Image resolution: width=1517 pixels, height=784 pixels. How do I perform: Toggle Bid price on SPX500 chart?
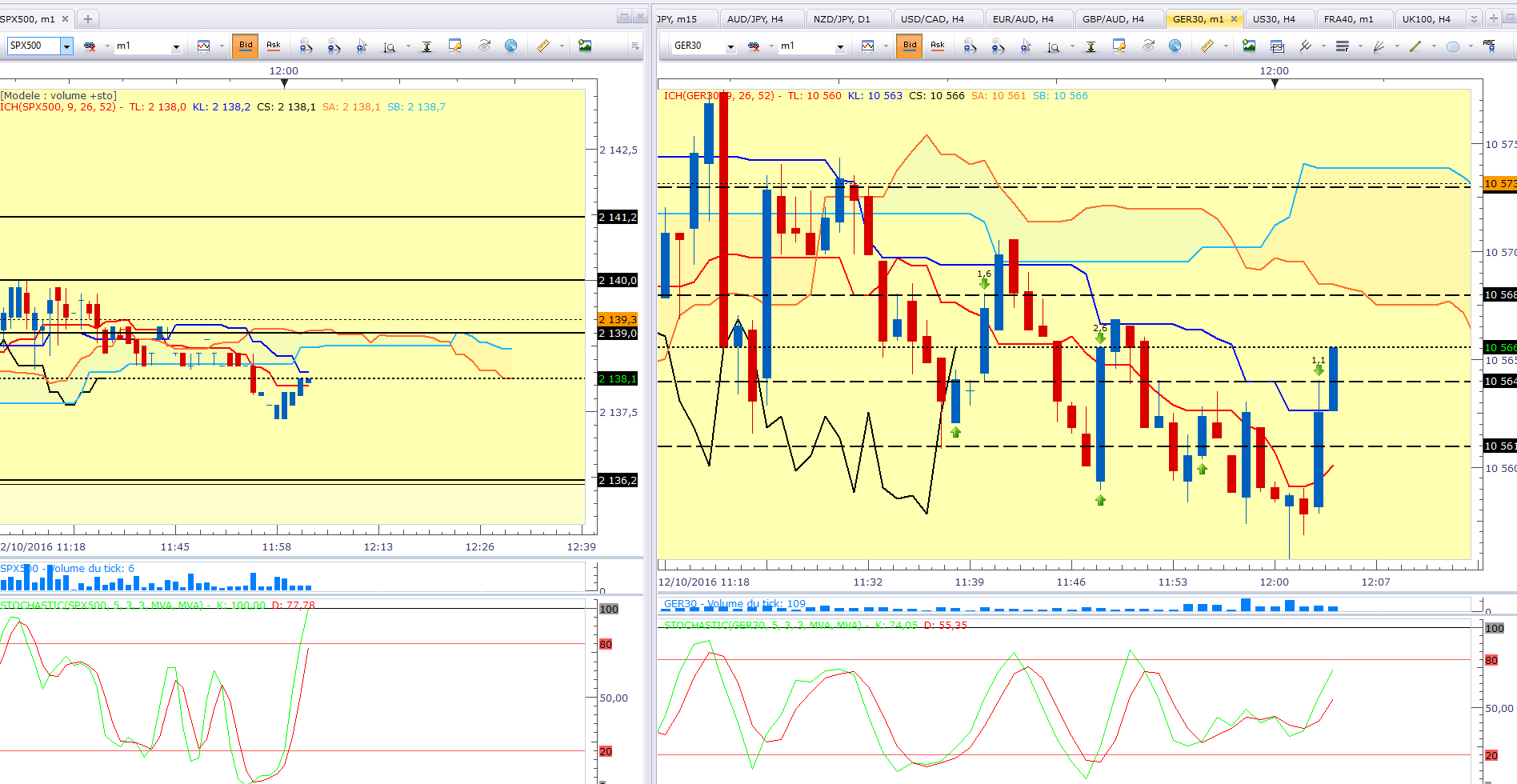(246, 46)
